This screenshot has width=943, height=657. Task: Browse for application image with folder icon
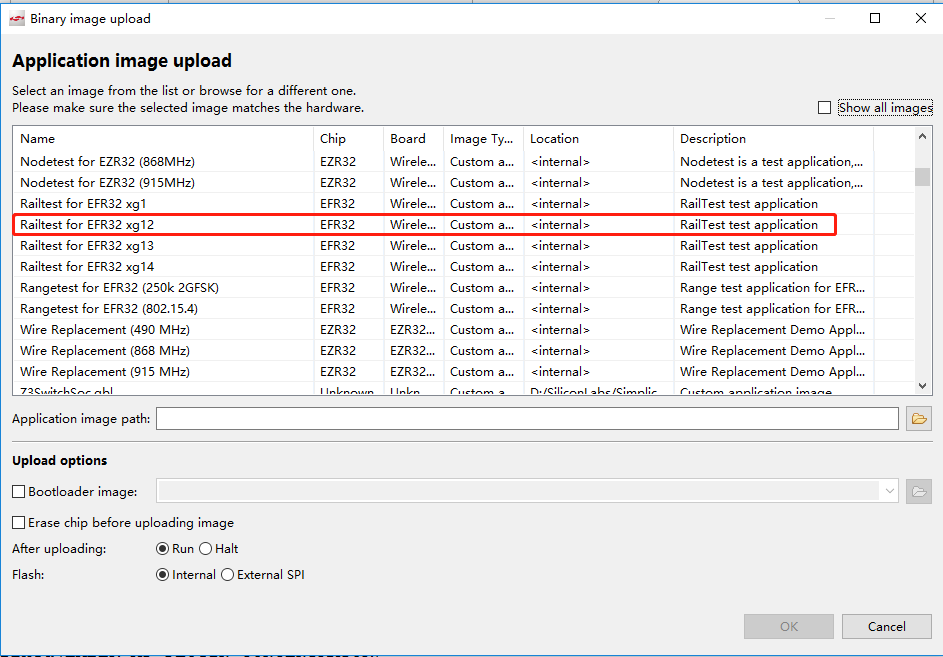[918, 419]
